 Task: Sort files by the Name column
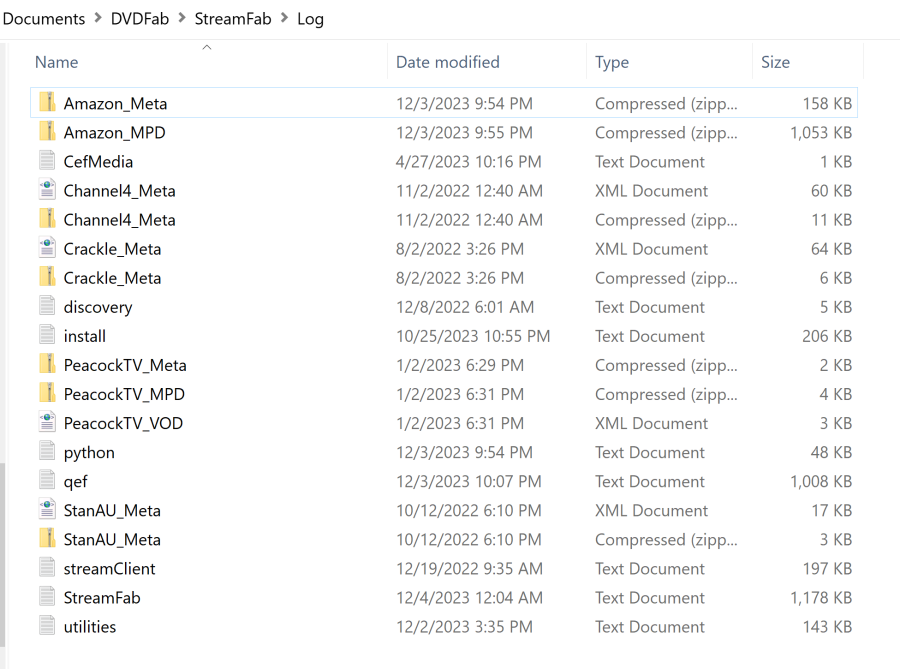click(57, 62)
